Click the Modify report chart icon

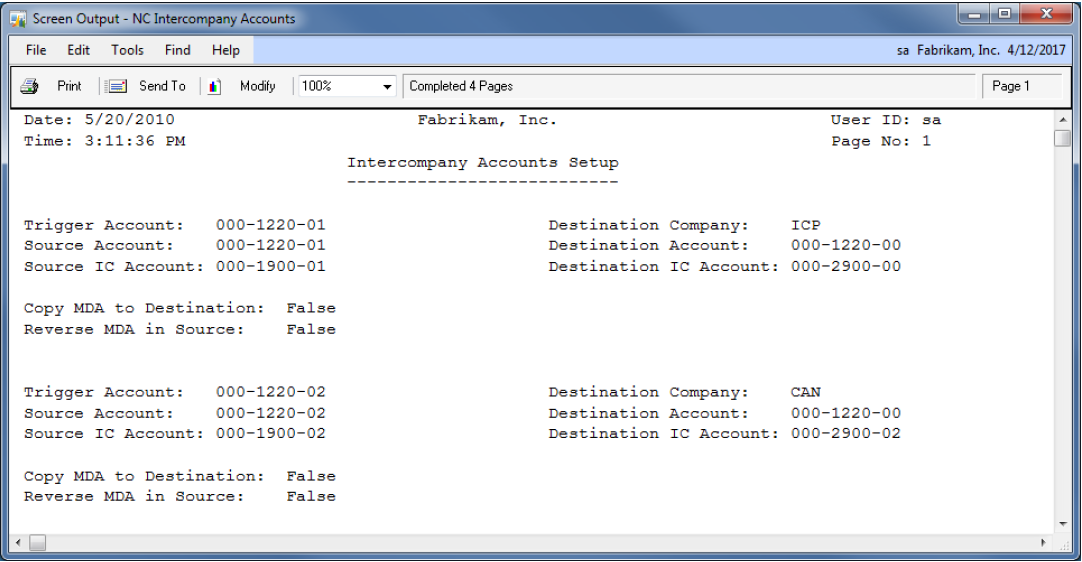tap(215, 86)
